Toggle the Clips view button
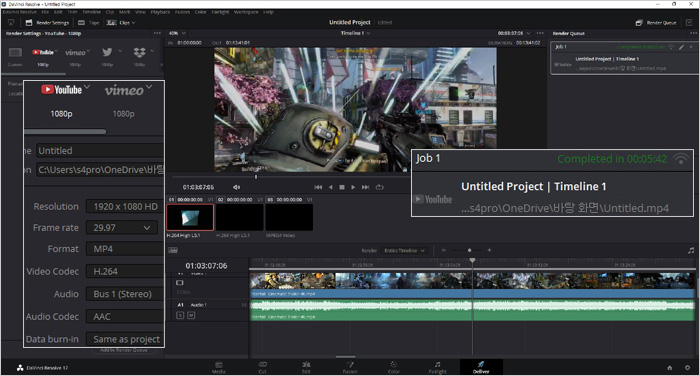 pos(118,22)
